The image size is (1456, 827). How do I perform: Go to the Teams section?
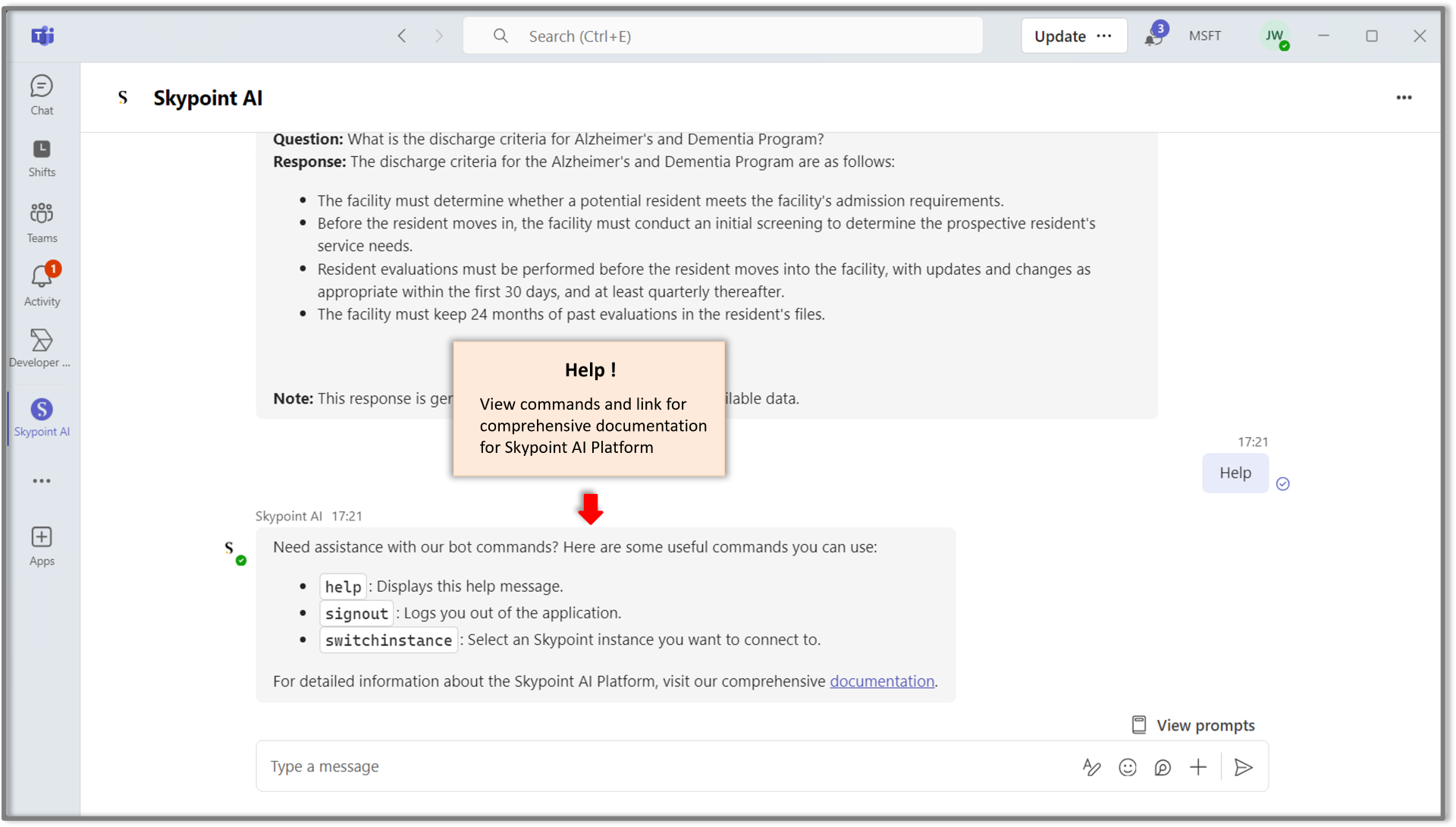pos(42,222)
